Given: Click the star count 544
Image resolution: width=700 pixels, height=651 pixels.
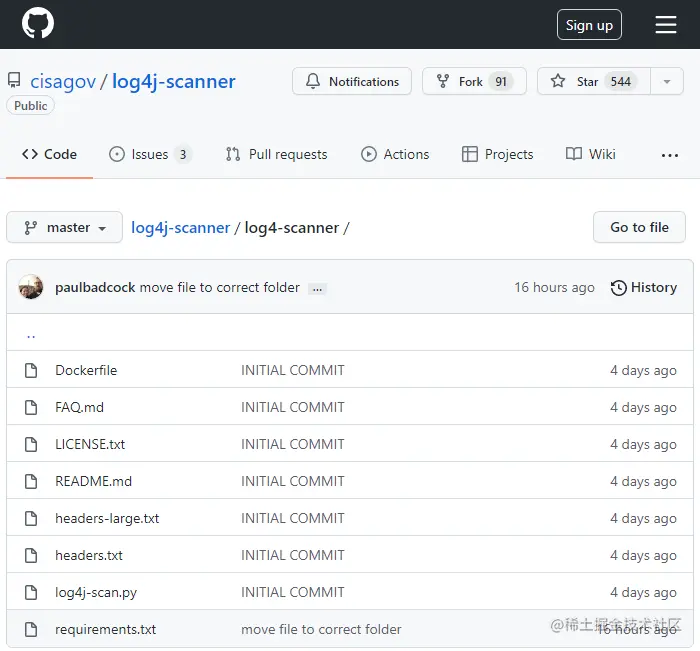Looking at the screenshot, I should point(621,81).
